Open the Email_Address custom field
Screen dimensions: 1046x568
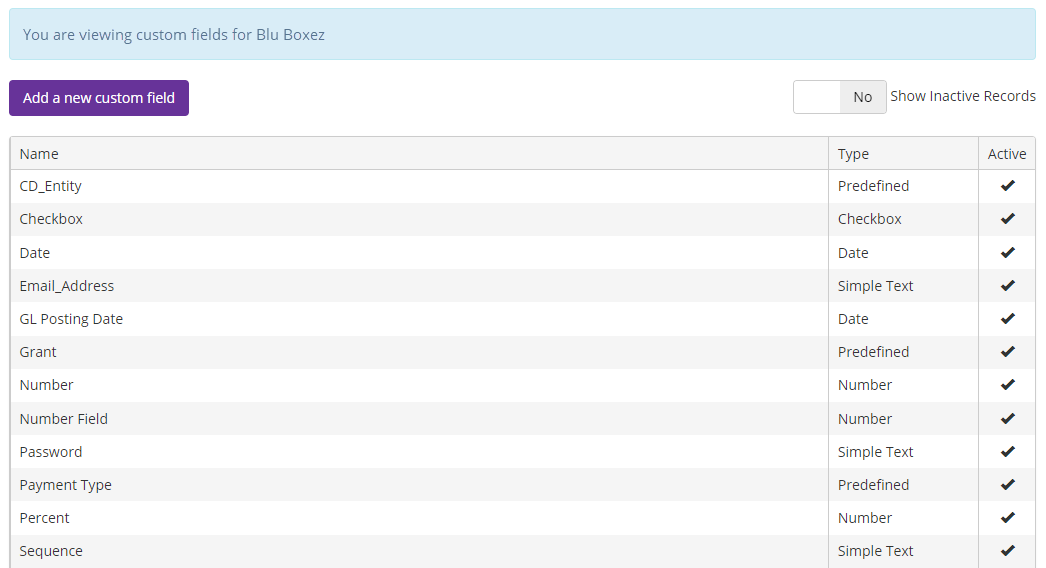point(67,286)
